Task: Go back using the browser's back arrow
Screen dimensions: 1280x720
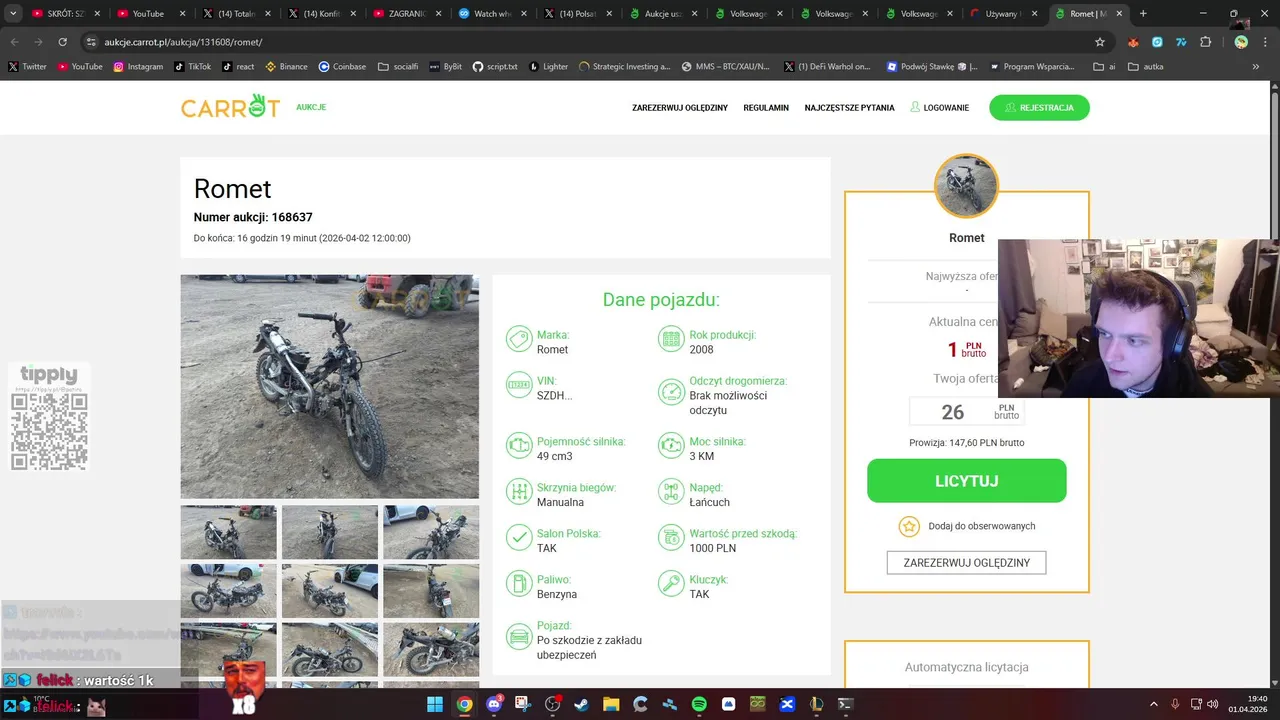Action: (14, 42)
